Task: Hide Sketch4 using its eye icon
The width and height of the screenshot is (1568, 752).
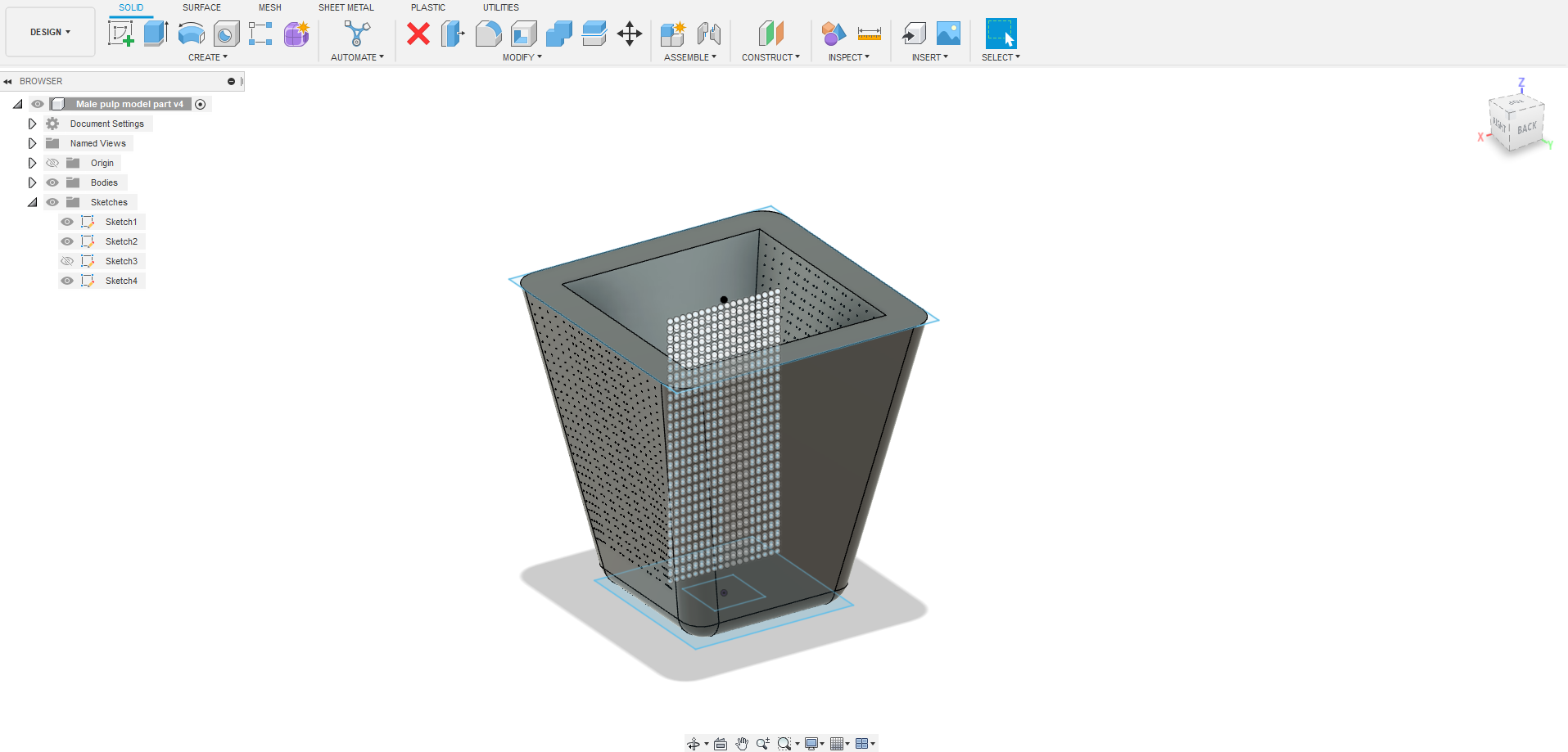Action: pyautogui.click(x=67, y=281)
